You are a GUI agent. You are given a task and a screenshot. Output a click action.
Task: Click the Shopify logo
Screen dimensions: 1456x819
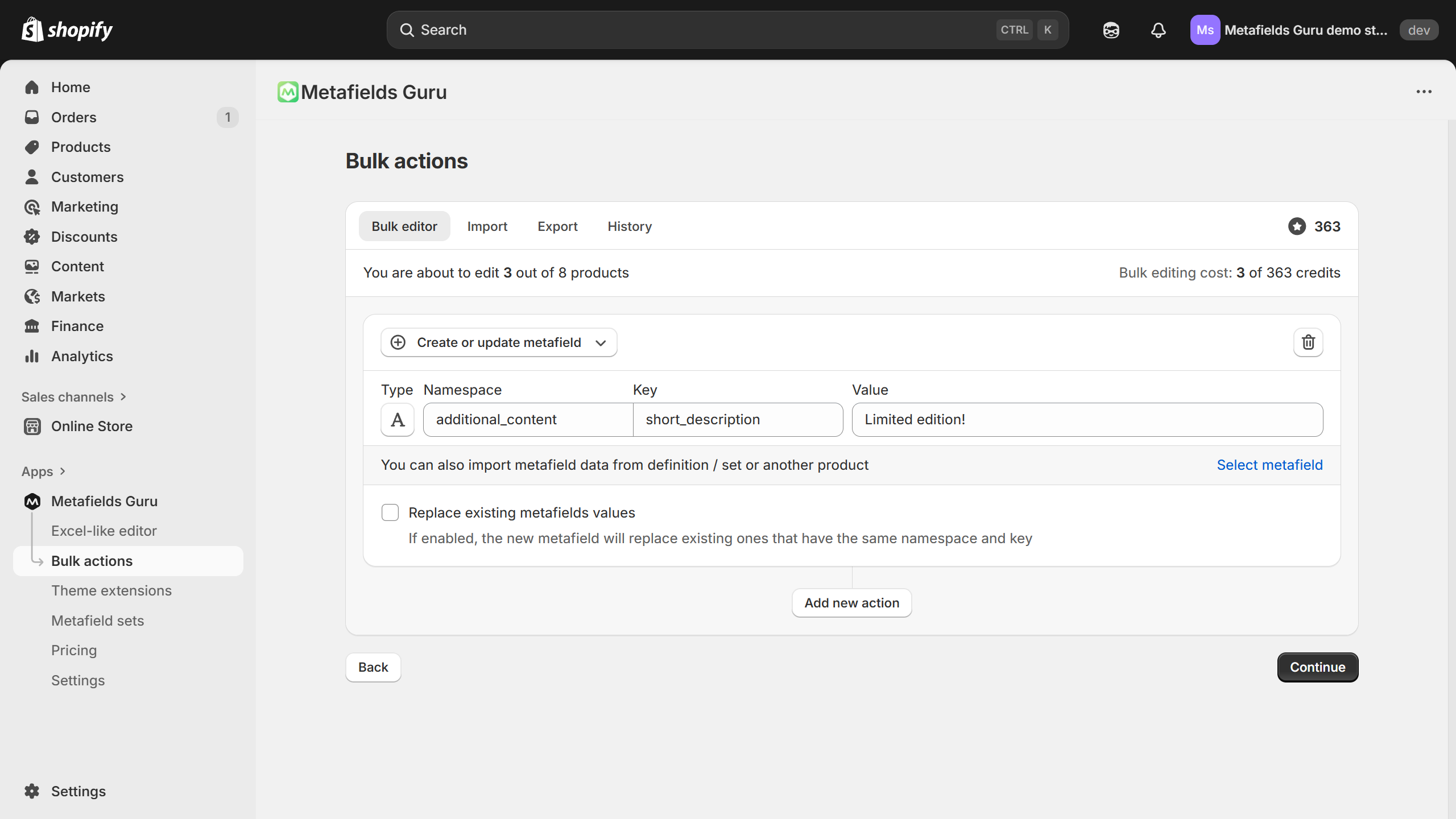(x=67, y=30)
